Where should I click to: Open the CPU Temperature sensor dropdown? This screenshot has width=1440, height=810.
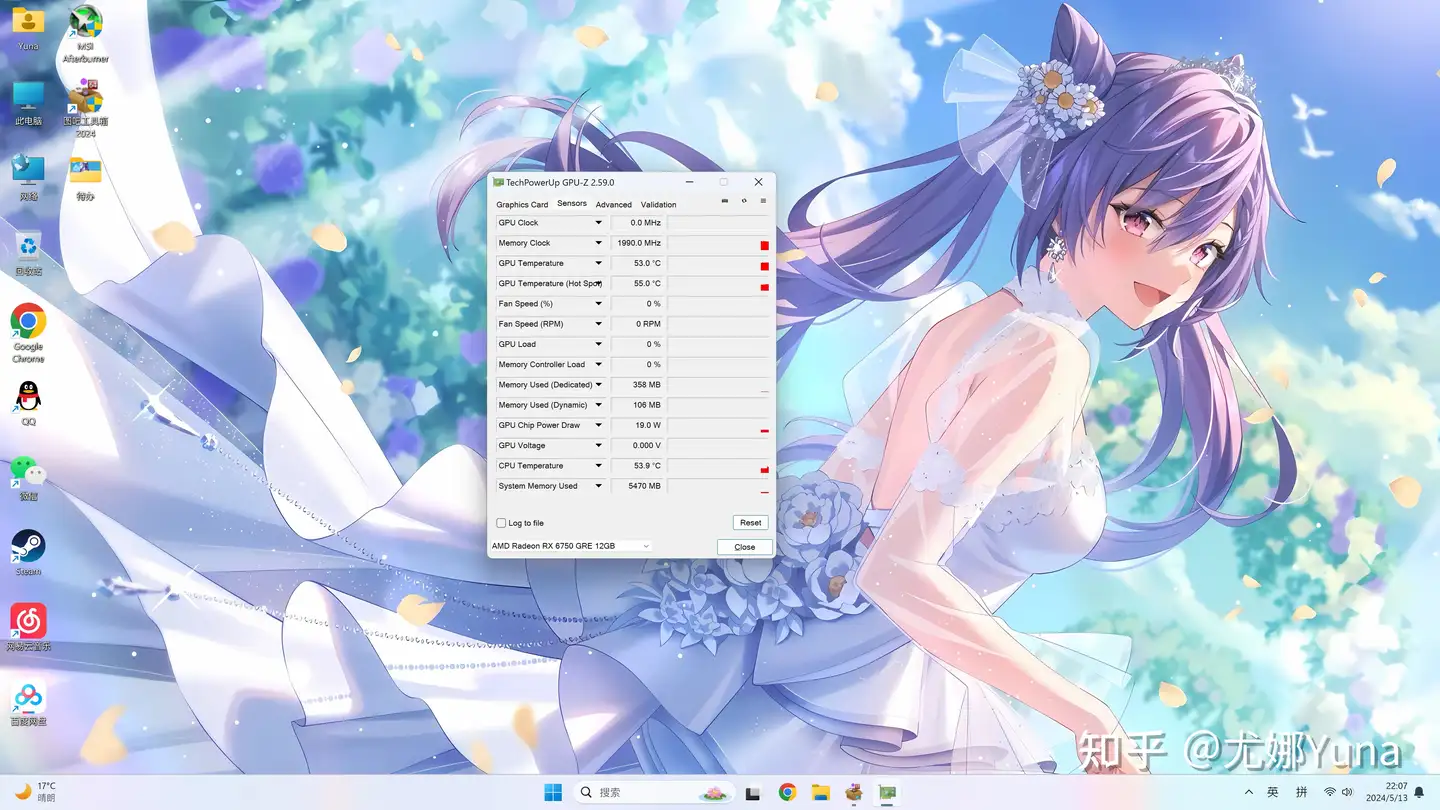click(599, 466)
